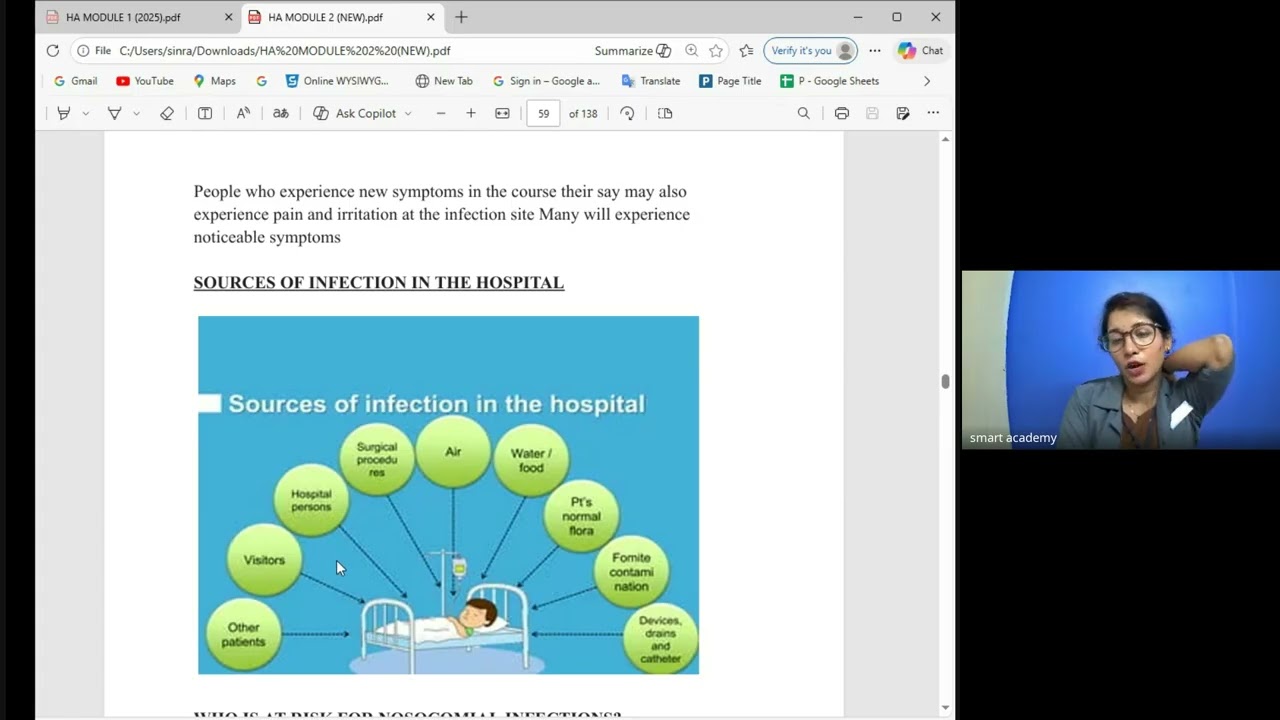Click the Google icon bookmark
This screenshot has width=1280, height=720.
point(261,81)
